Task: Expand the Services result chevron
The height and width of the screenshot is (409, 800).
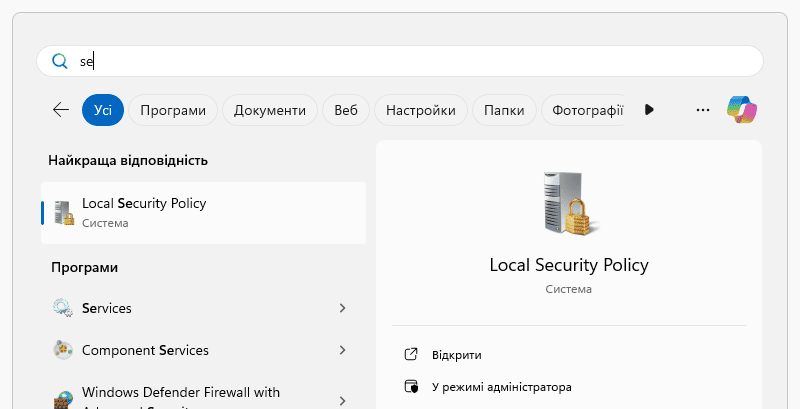Action: (342, 308)
